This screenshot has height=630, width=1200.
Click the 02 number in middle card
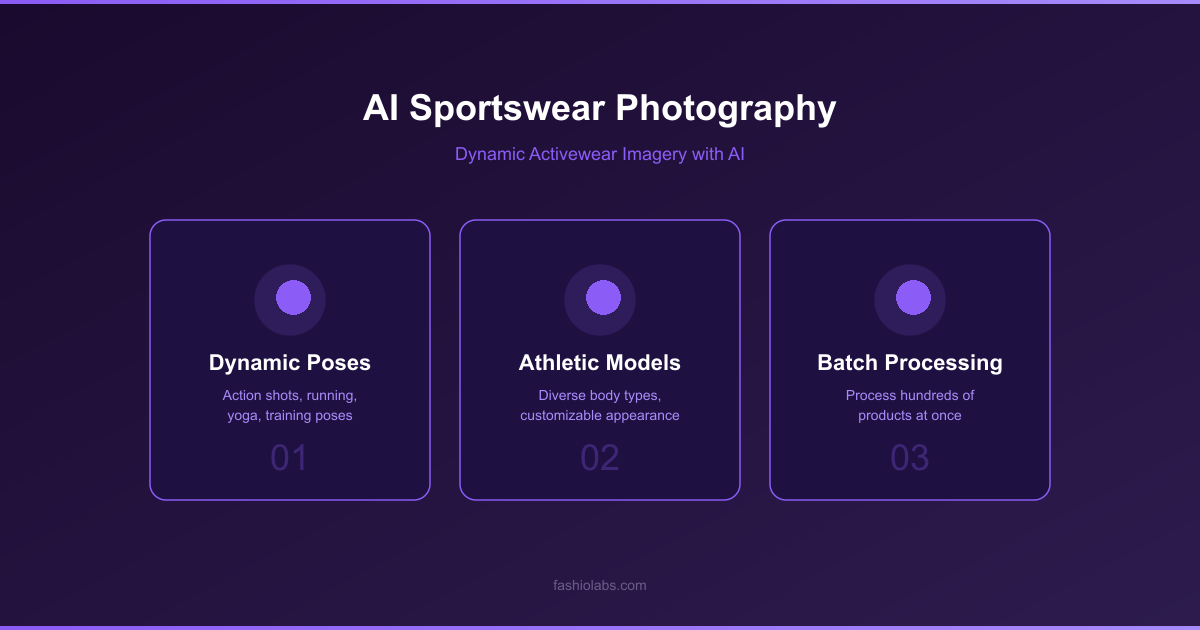[x=600, y=458]
